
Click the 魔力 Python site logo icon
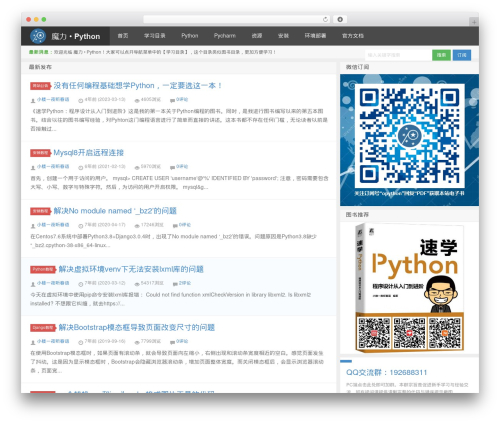(x=38, y=36)
